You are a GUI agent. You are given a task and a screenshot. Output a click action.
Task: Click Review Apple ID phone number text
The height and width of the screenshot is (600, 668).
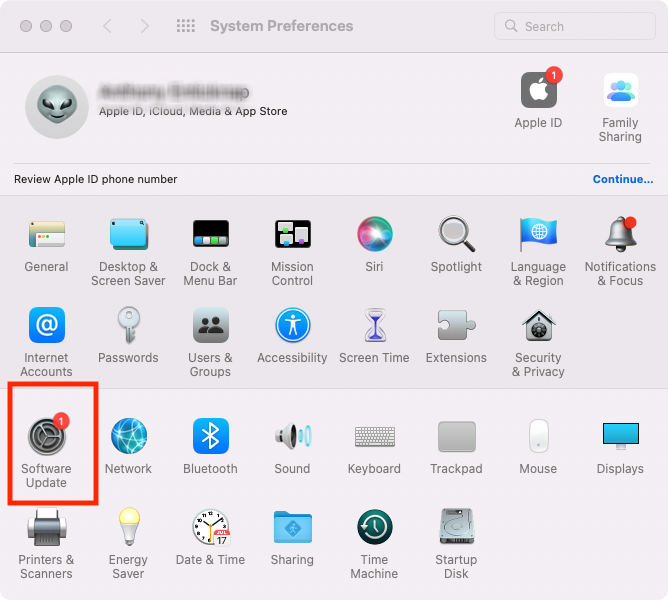click(x=96, y=179)
